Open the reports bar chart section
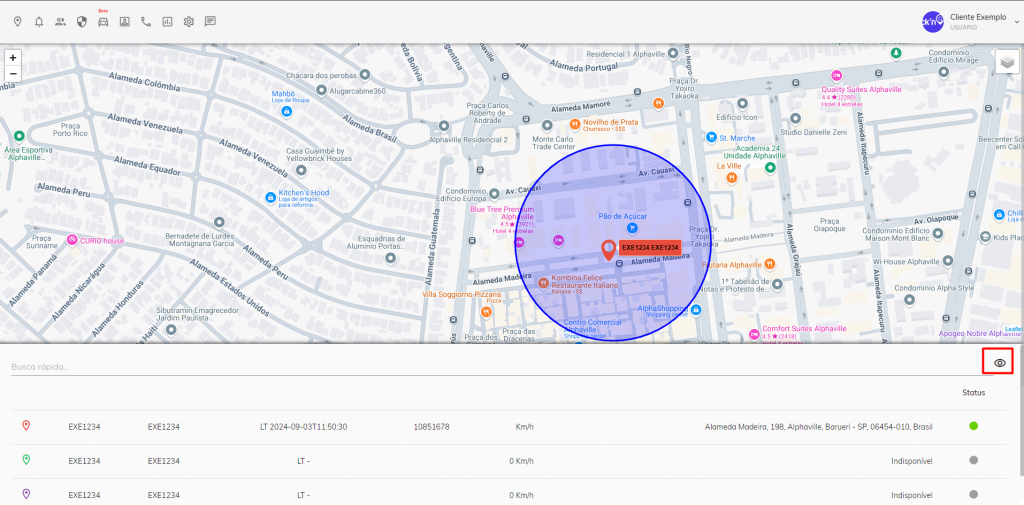The width and height of the screenshot is (1024, 505). [x=167, y=22]
